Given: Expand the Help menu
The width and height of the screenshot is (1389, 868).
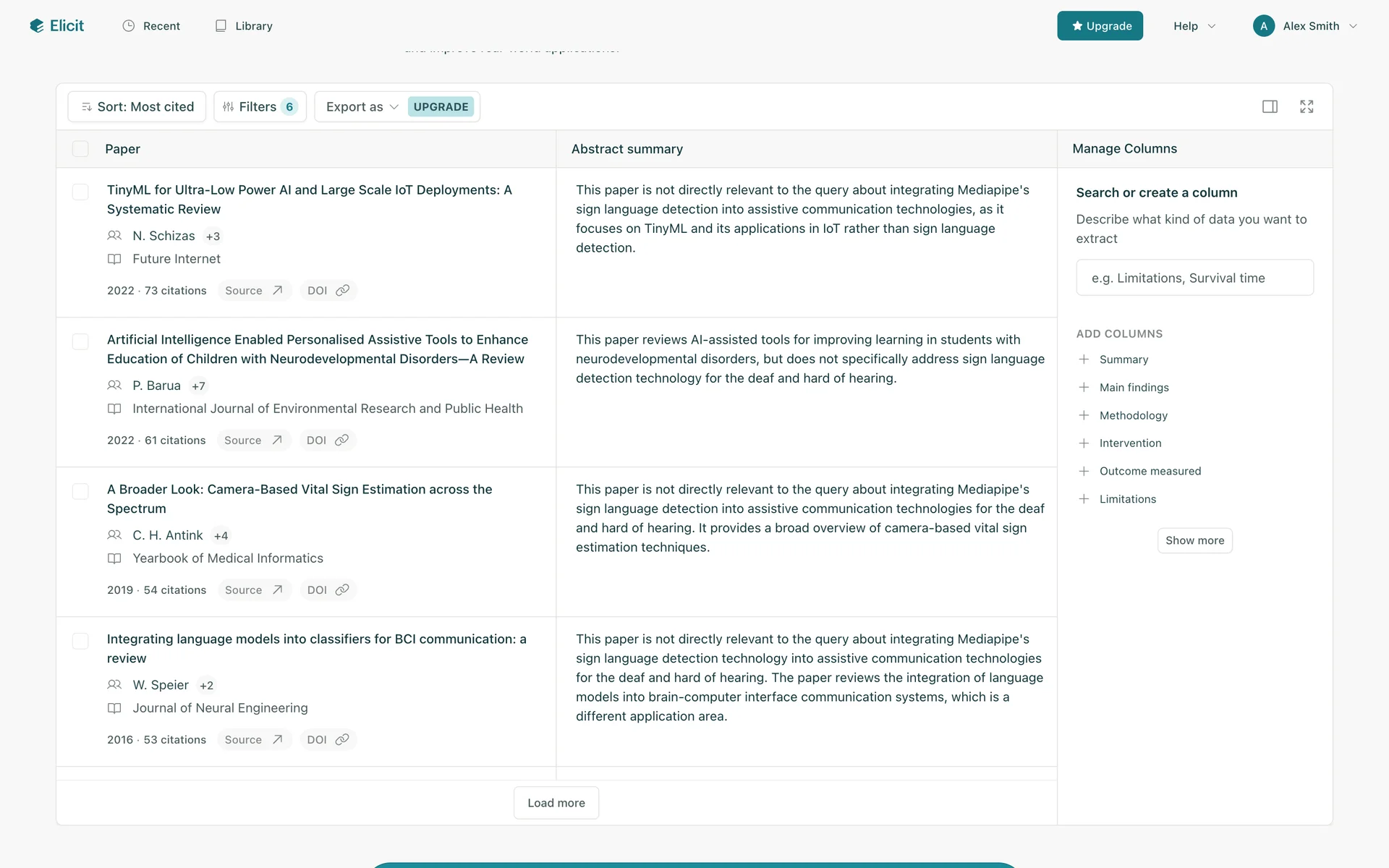Looking at the screenshot, I should click(x=1194, y=26).
